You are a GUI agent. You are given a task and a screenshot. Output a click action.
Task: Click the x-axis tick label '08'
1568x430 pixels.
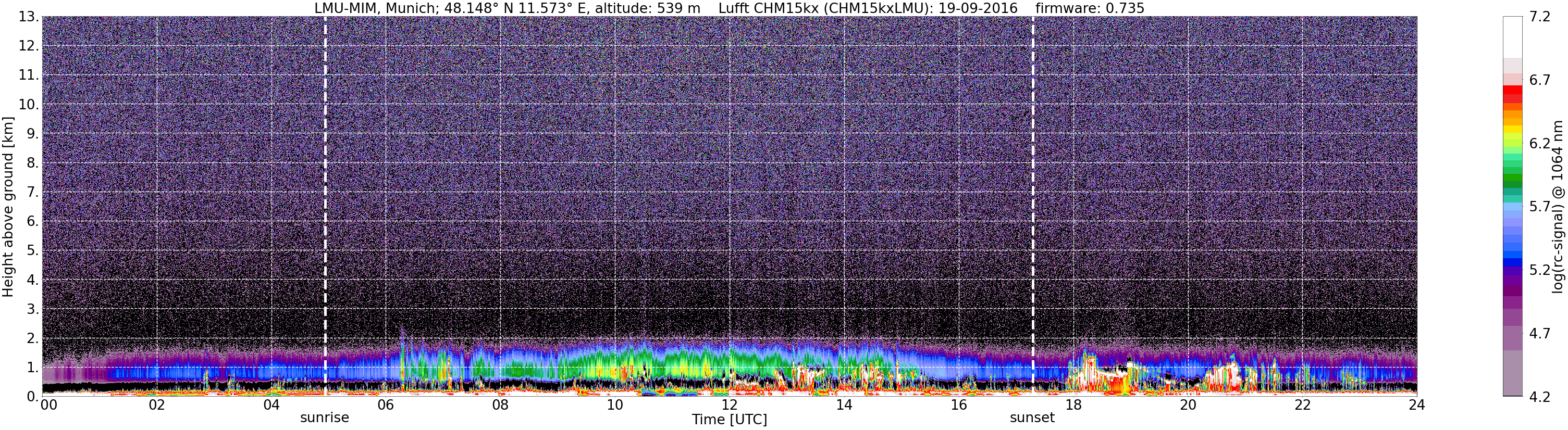pyautogui.click(x=500, y=405)
